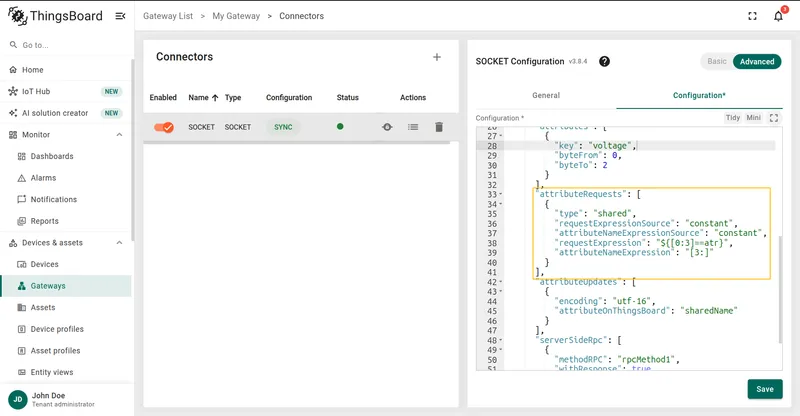Image resolution: width=800 pixels, height=416 pixels.
Task: Click the IoT Hub icon
Action: pos(13,91)
